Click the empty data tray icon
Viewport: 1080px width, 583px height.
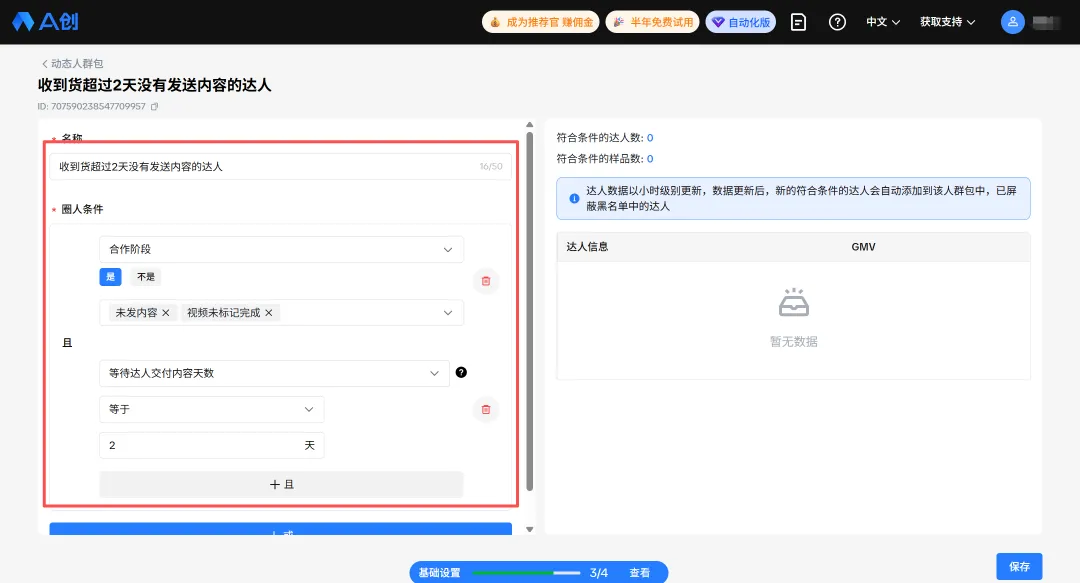(793, 303)
